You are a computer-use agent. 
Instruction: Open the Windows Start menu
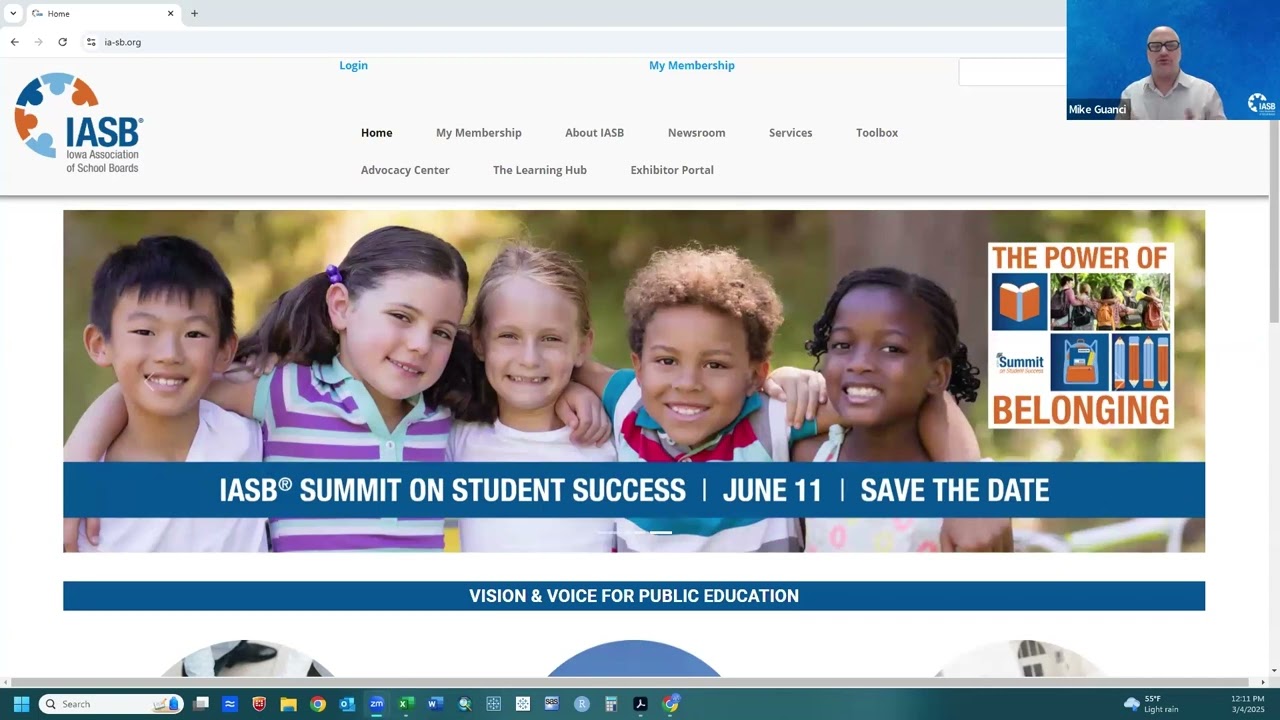pos(21,704)
